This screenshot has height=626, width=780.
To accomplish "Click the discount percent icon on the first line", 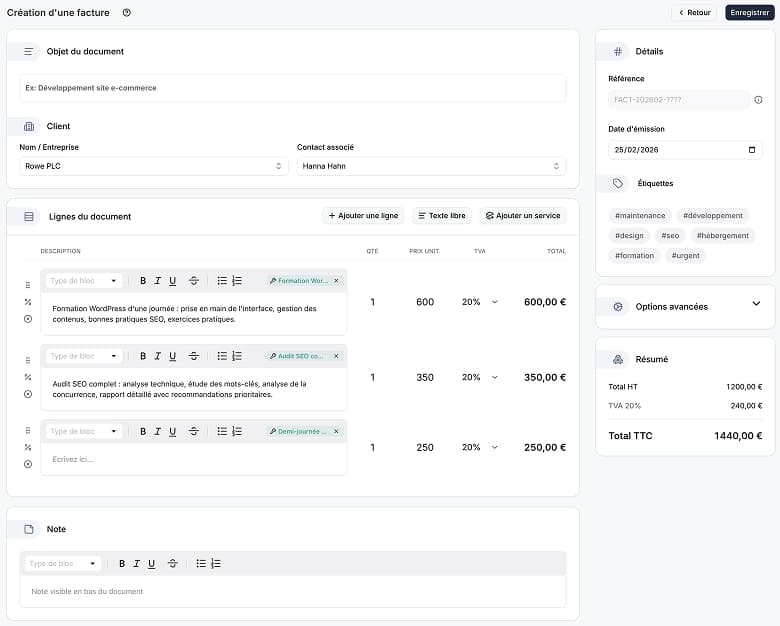I will (x=28, y=302).
